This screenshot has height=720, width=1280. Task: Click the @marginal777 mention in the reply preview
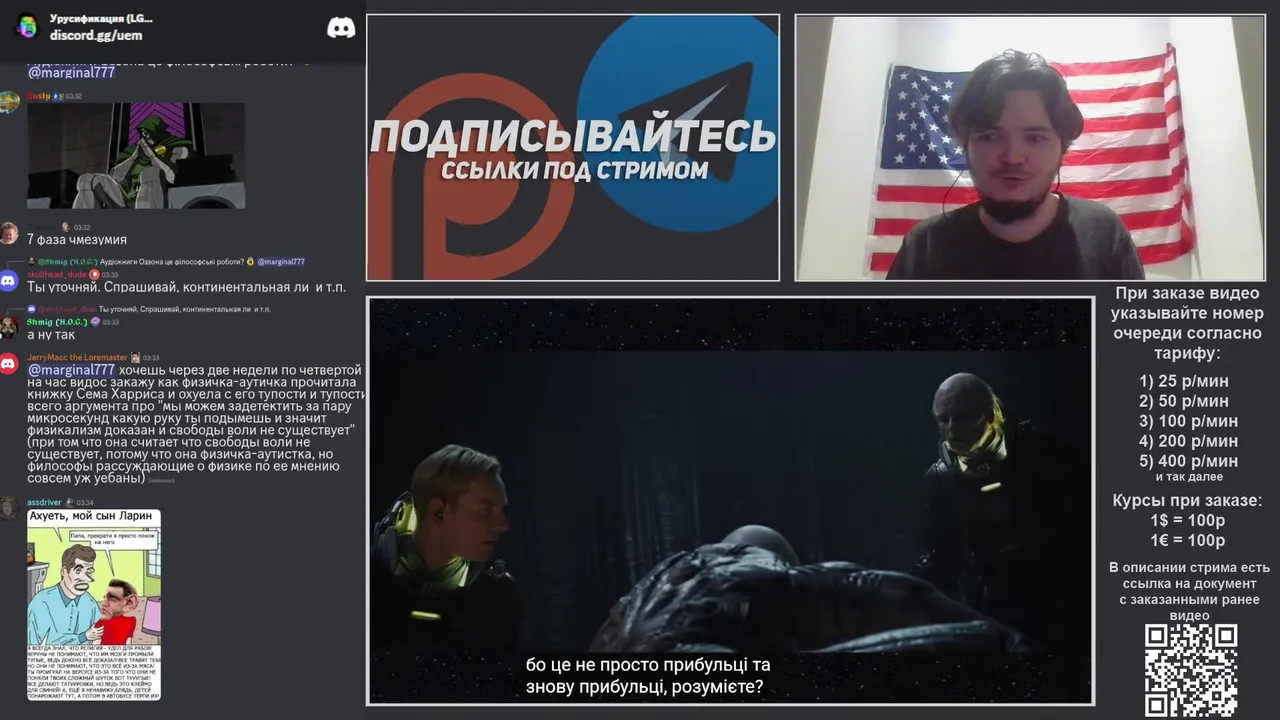point(281,262)
